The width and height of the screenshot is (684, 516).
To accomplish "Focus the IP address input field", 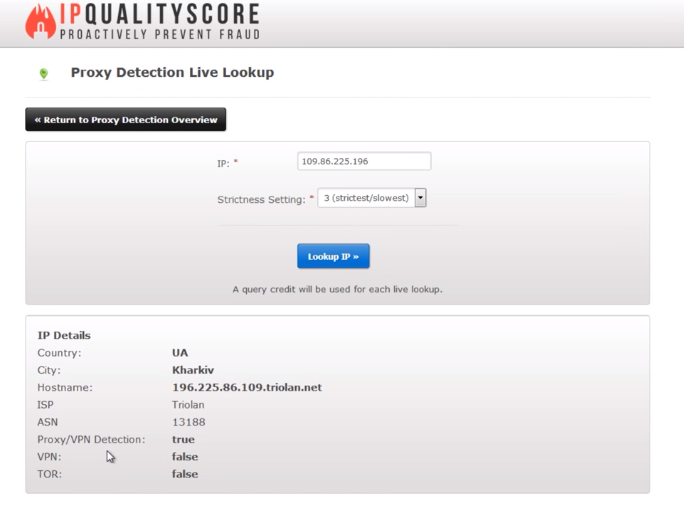I will click(364, 161).
